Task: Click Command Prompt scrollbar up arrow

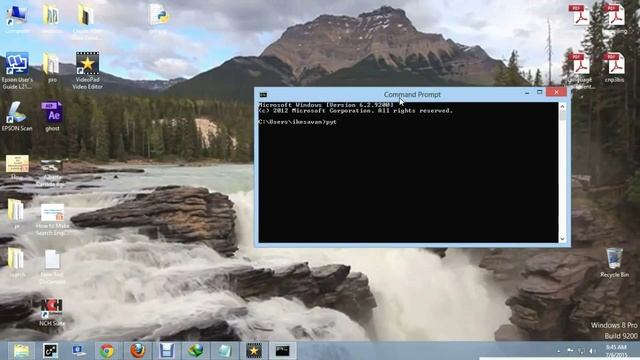Action: click(562, 107)
